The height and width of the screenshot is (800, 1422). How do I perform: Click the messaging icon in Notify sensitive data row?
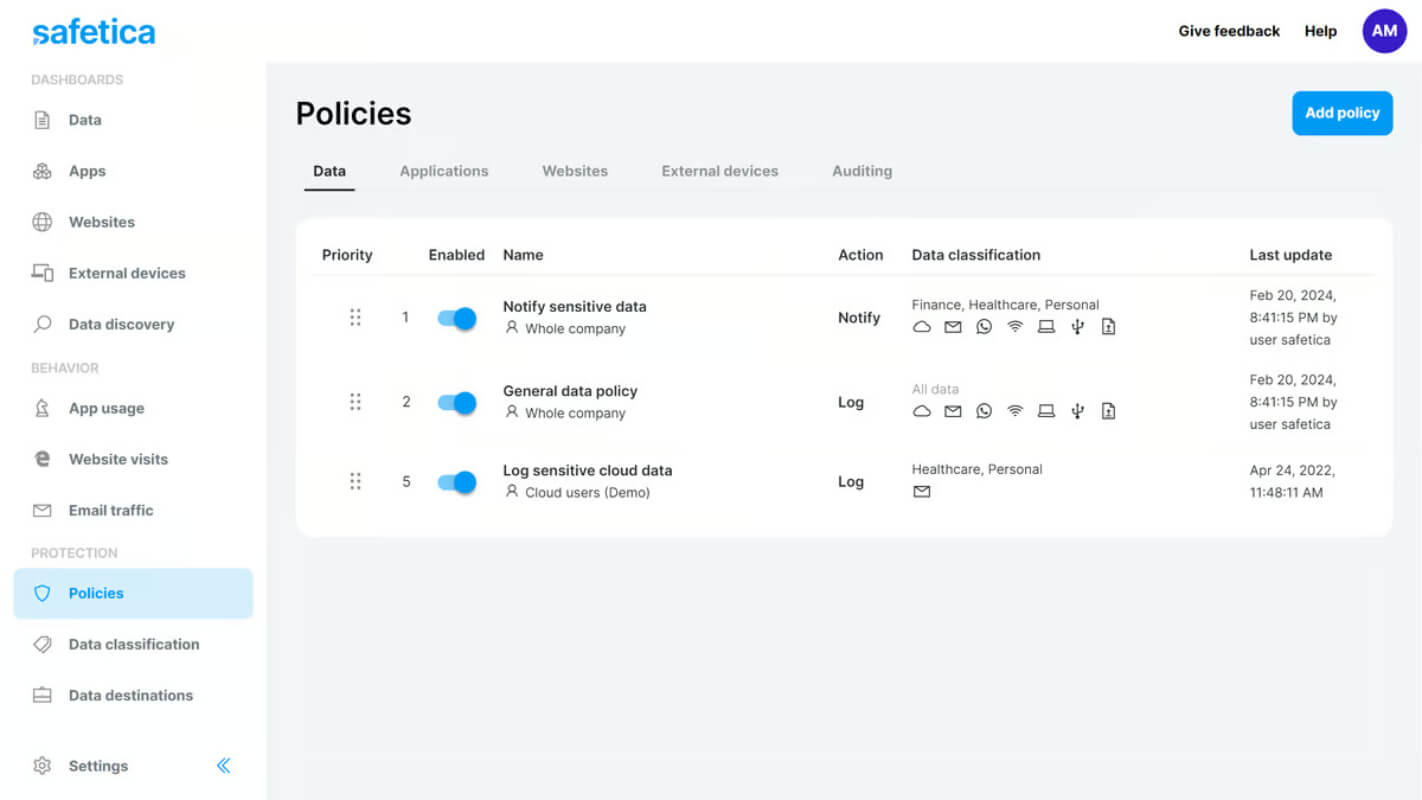pyautogui.click(x=984, y=327)
